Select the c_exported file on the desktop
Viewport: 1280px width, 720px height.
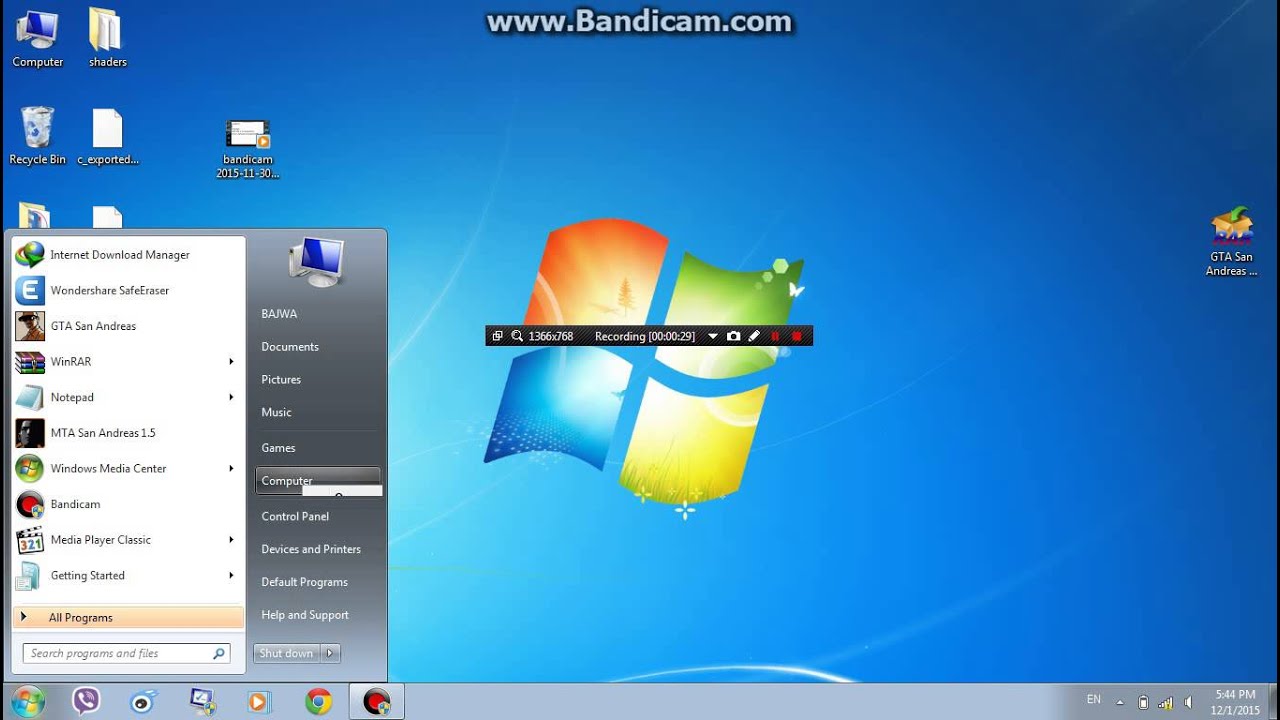pos(107,137)
